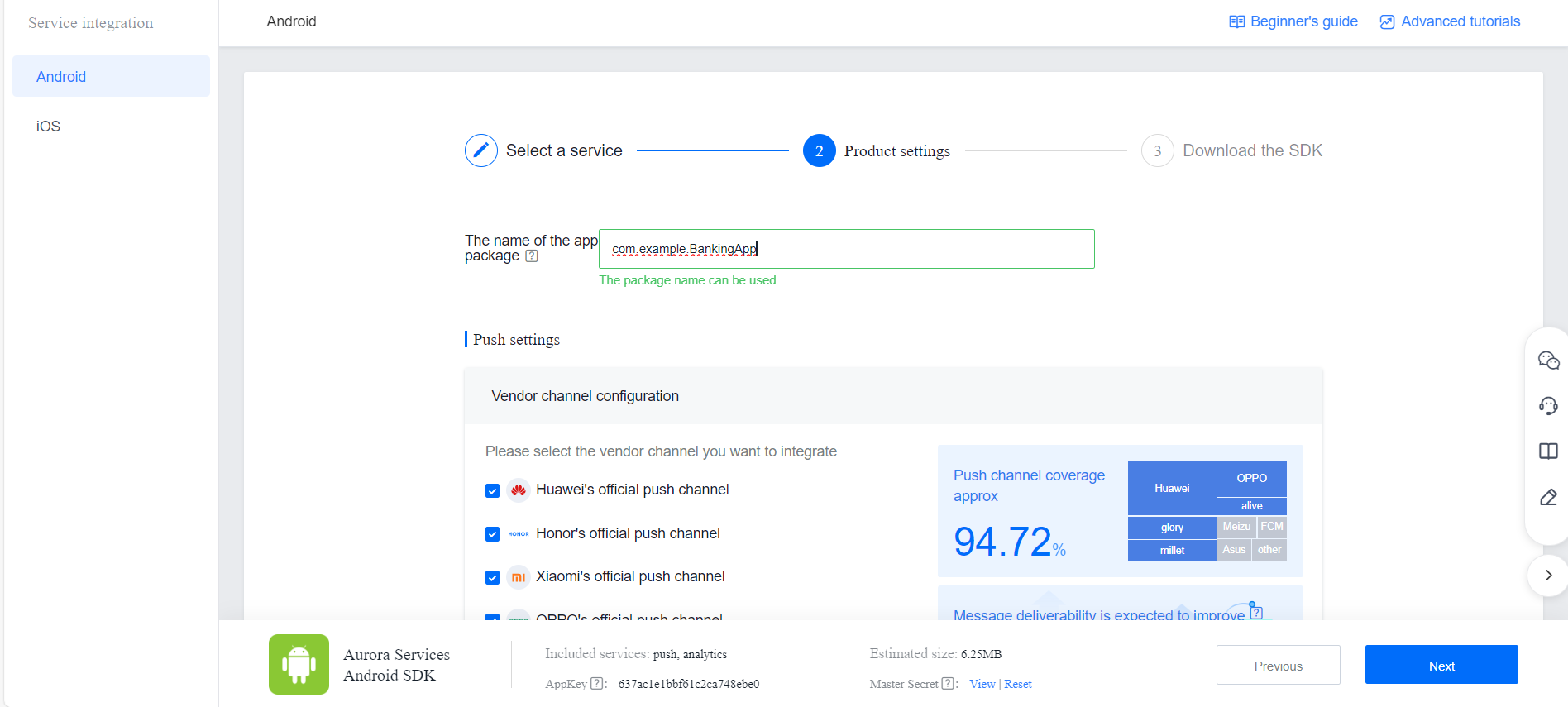Screen dimensions: 1568x707
Task: Click the Vendor channel configuration header
Action: [x=585, y=396]
